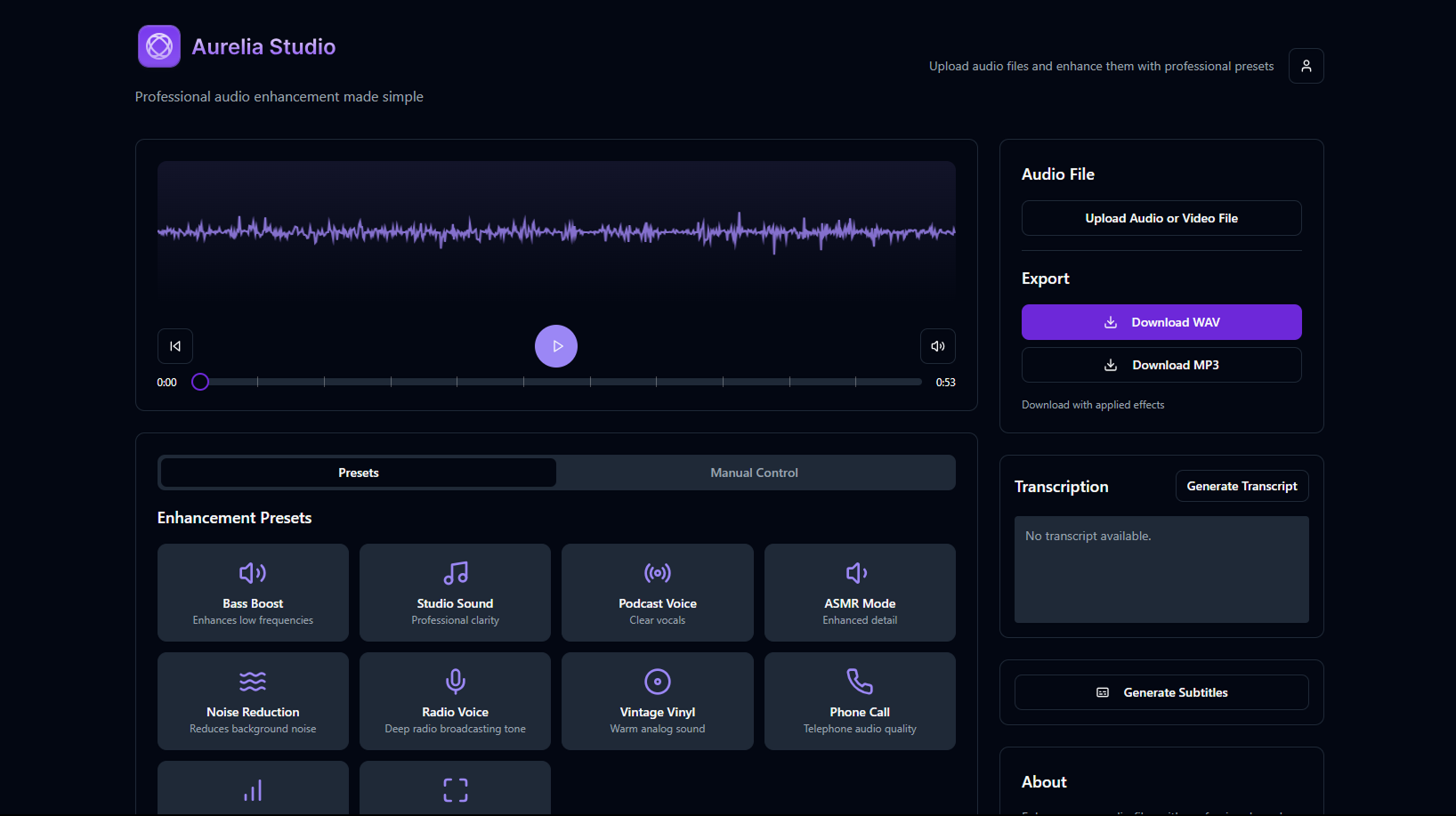This screenshot has width=1456, height=816.
Task: Select the preset with the frame brackets icon
Action: click(455, 788)
